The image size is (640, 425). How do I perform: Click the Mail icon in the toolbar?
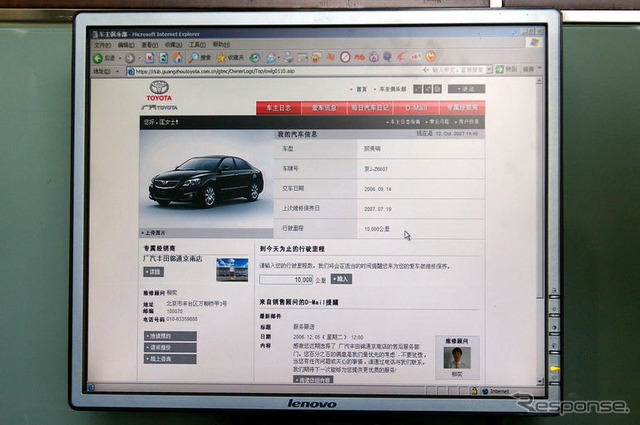pos(271,58)
